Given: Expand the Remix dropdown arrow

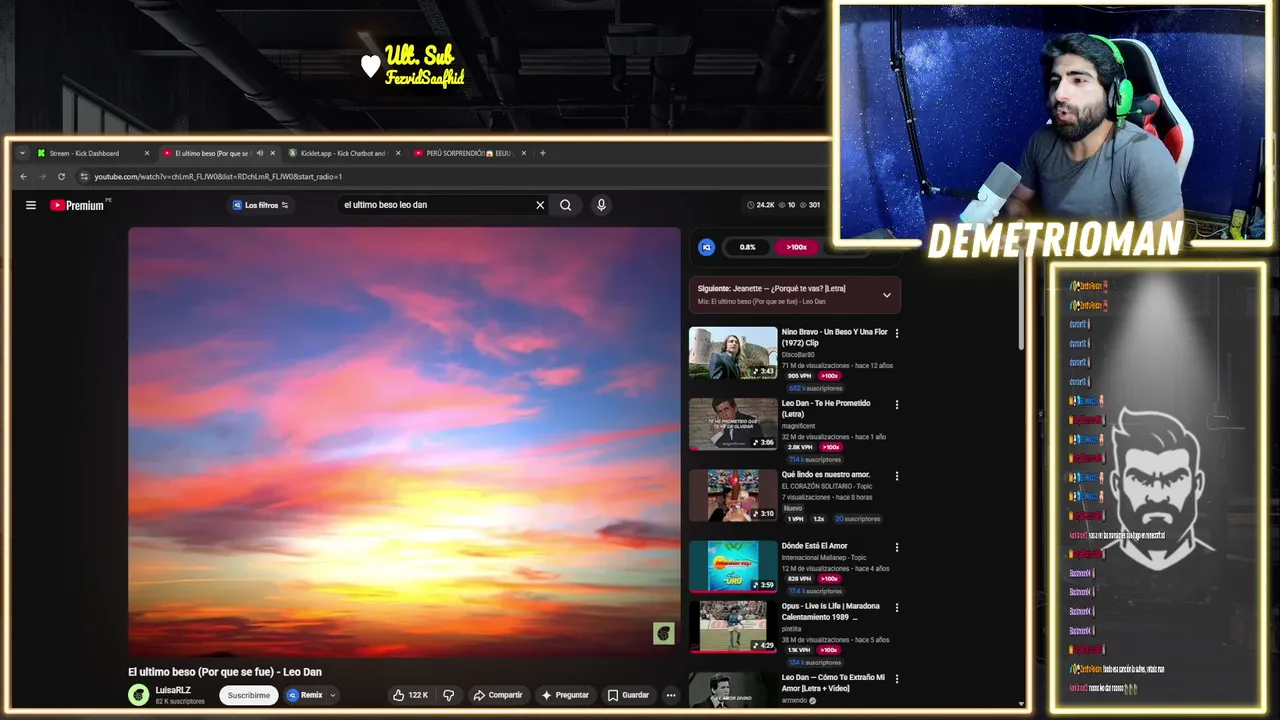Looking at the screenshot, I should 333,695.
